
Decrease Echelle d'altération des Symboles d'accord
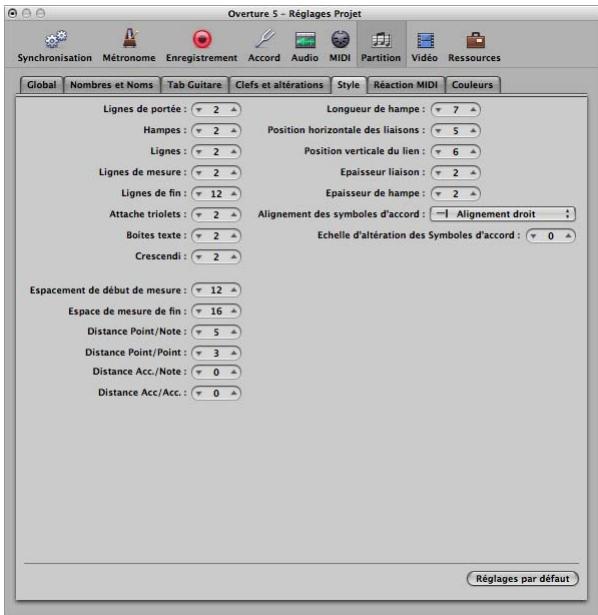coord(533,236)
